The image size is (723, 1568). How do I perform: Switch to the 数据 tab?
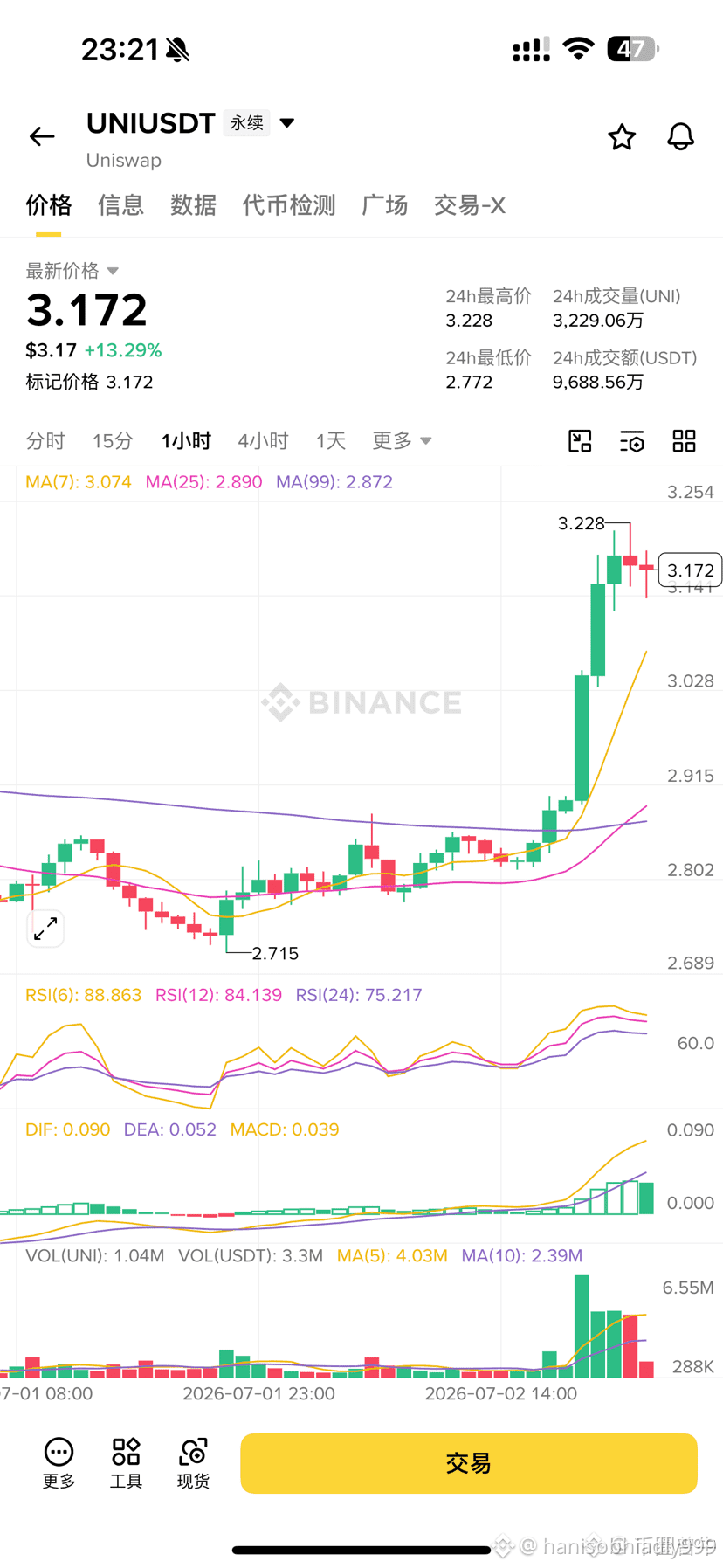click(x=193, y=205)
